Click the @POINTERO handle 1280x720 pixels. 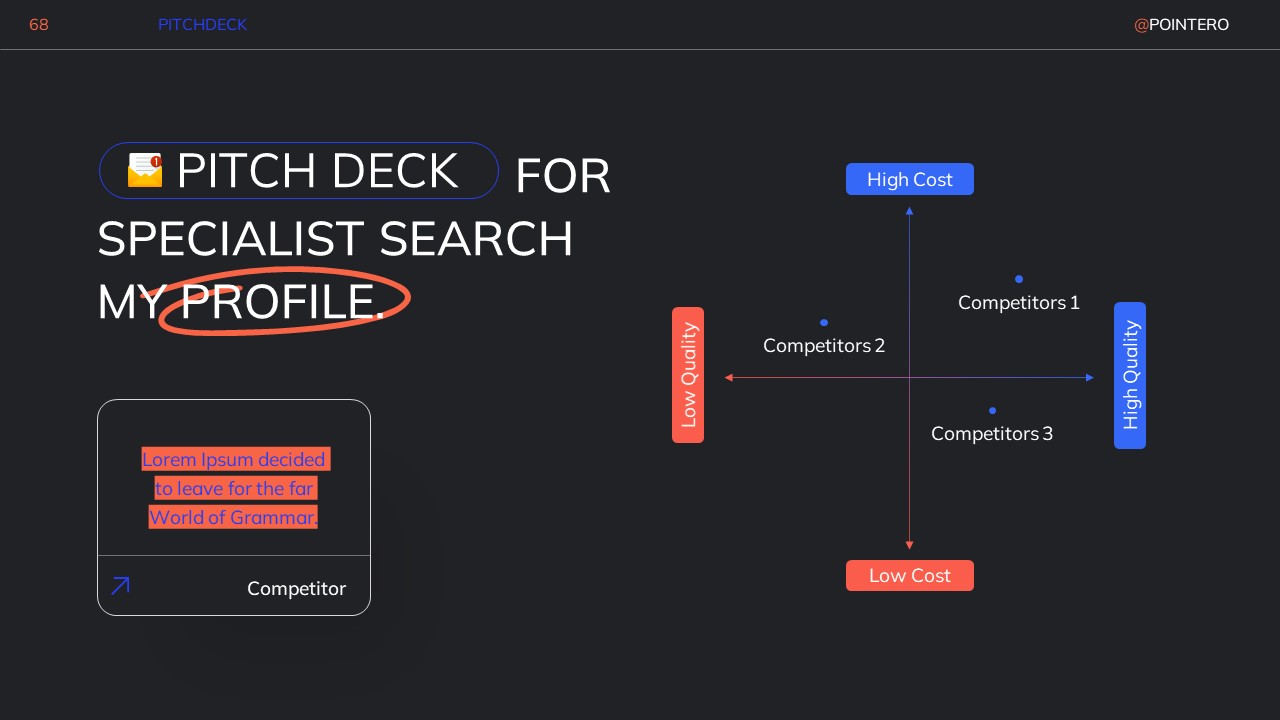[x=1181, y=25]
